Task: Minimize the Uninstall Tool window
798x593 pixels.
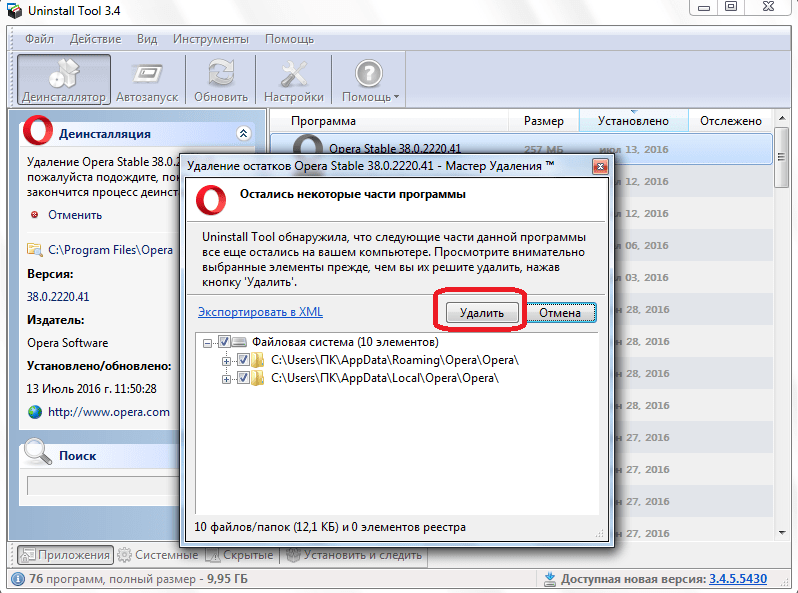Action: [x=704, y=7]
